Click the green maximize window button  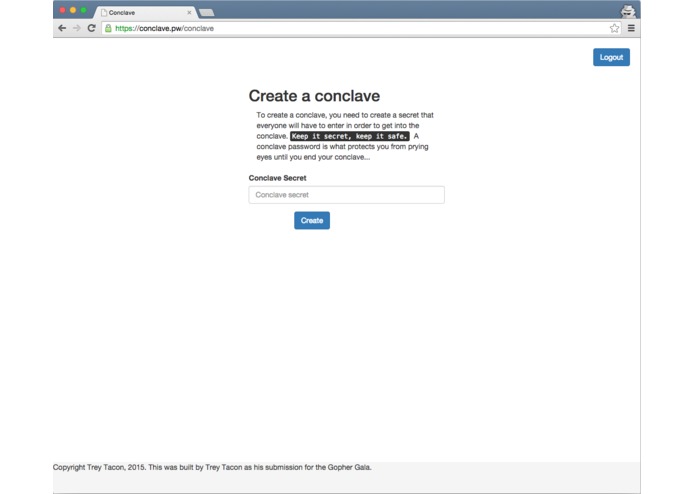point(83,10)
